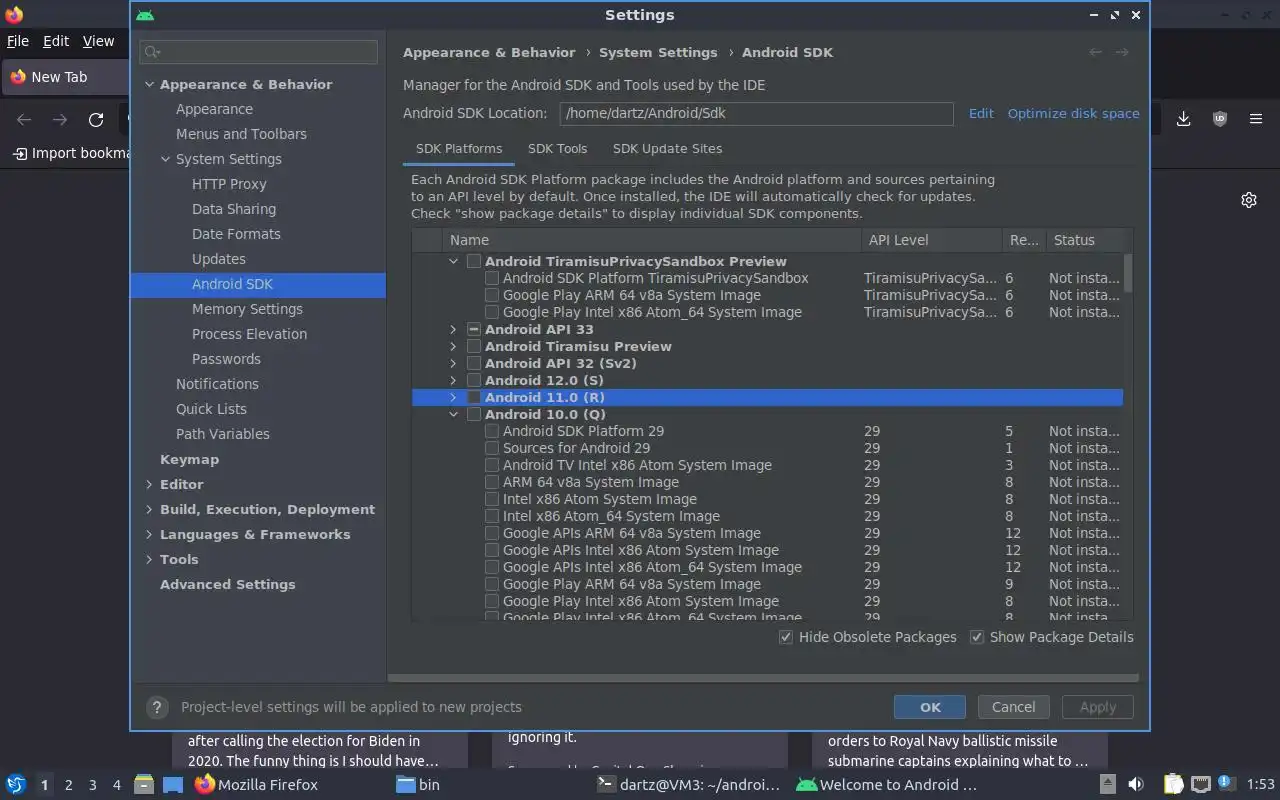Click the removable media eject tray icon
This screenshot has height=800, width=1280.
[1108, 785]
